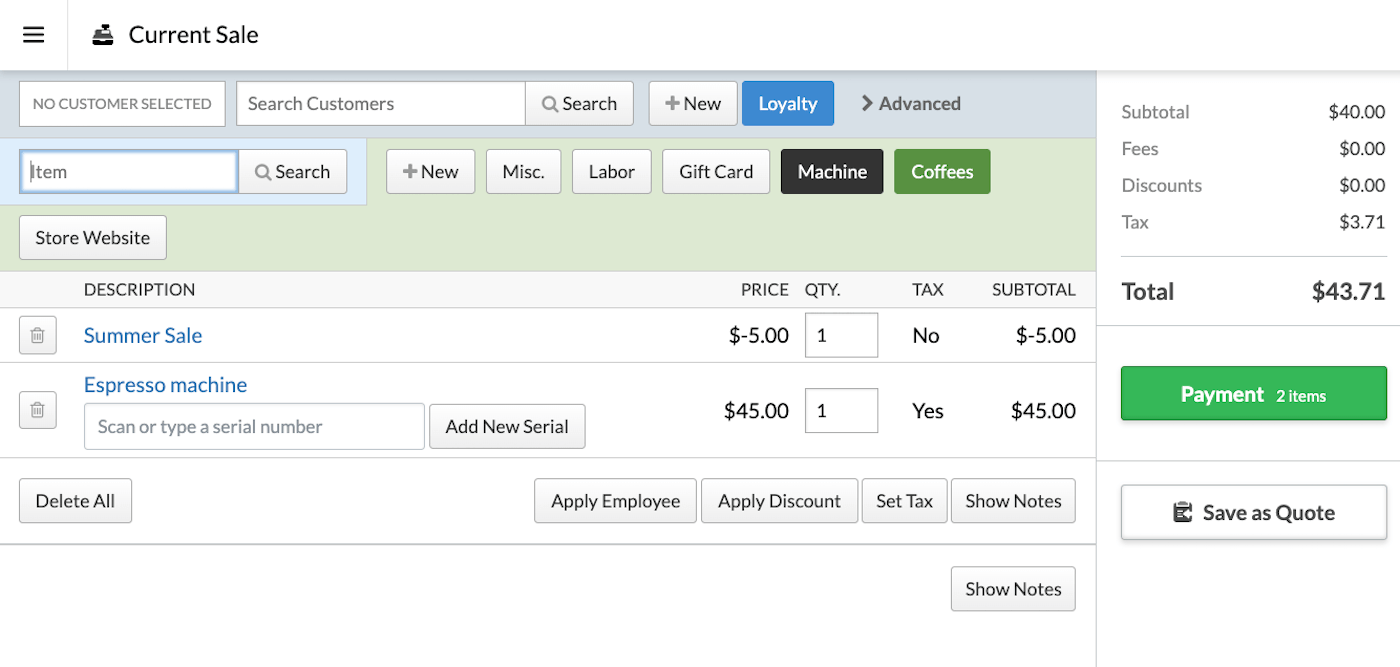
Task: Select the green Coffees quick button
Action: pyautogui.click(x=942, y=172)
